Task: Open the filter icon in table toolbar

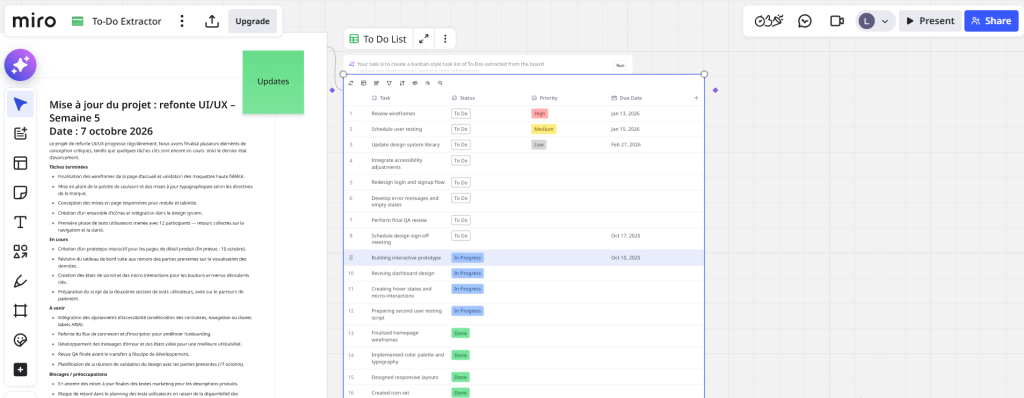Action: point(389,83)
